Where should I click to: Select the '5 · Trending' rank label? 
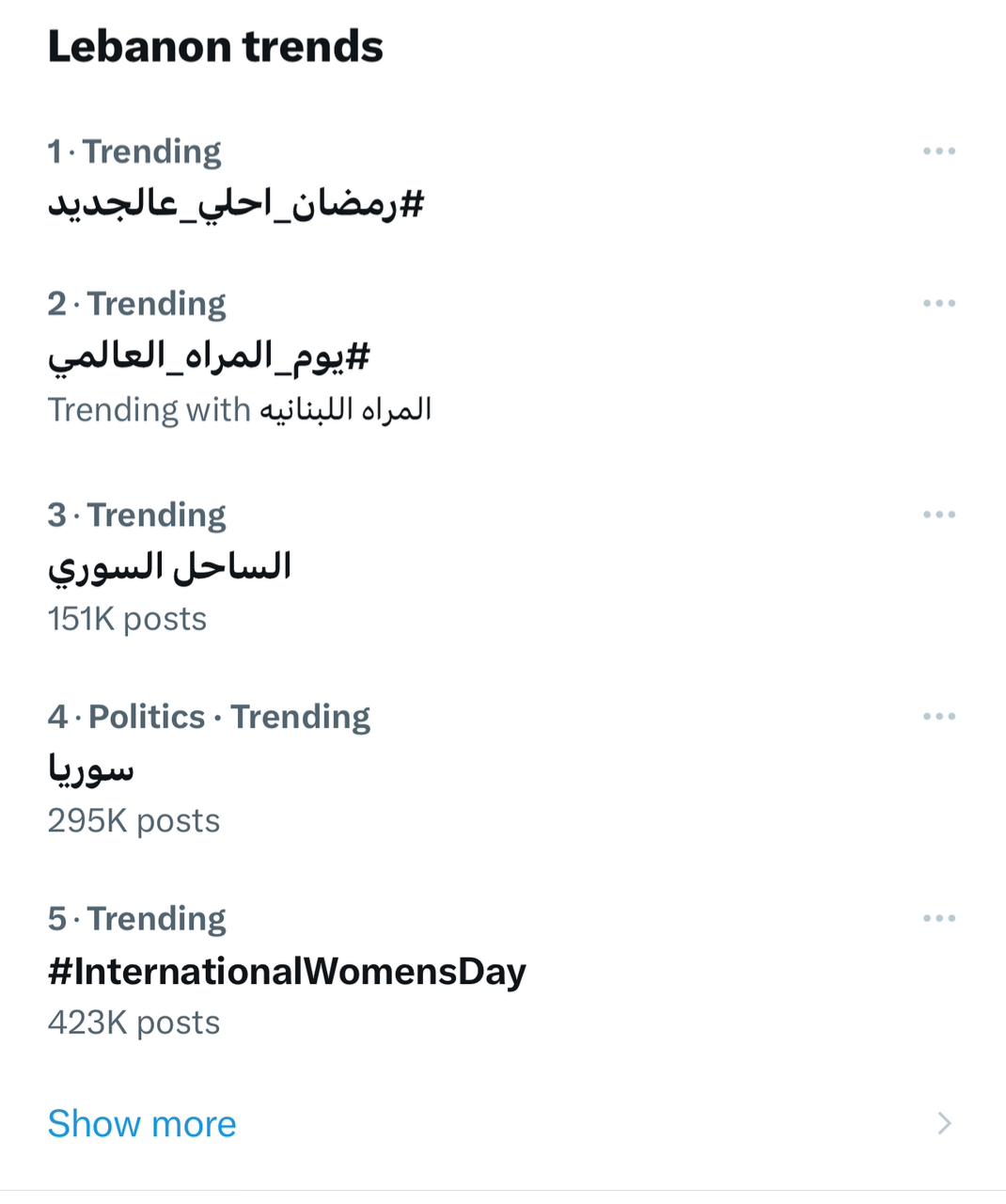[137, 918]
